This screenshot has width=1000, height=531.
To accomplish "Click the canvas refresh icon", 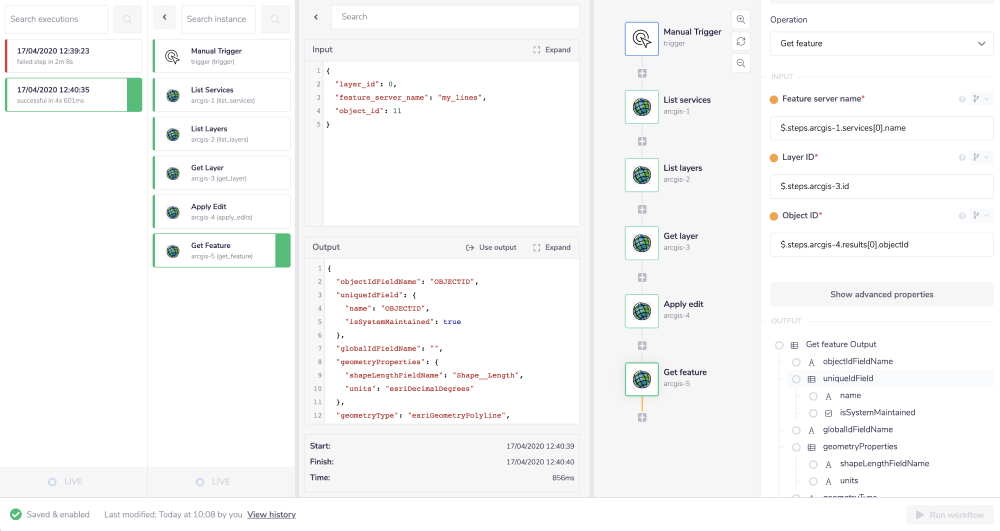I will (740, 41).
